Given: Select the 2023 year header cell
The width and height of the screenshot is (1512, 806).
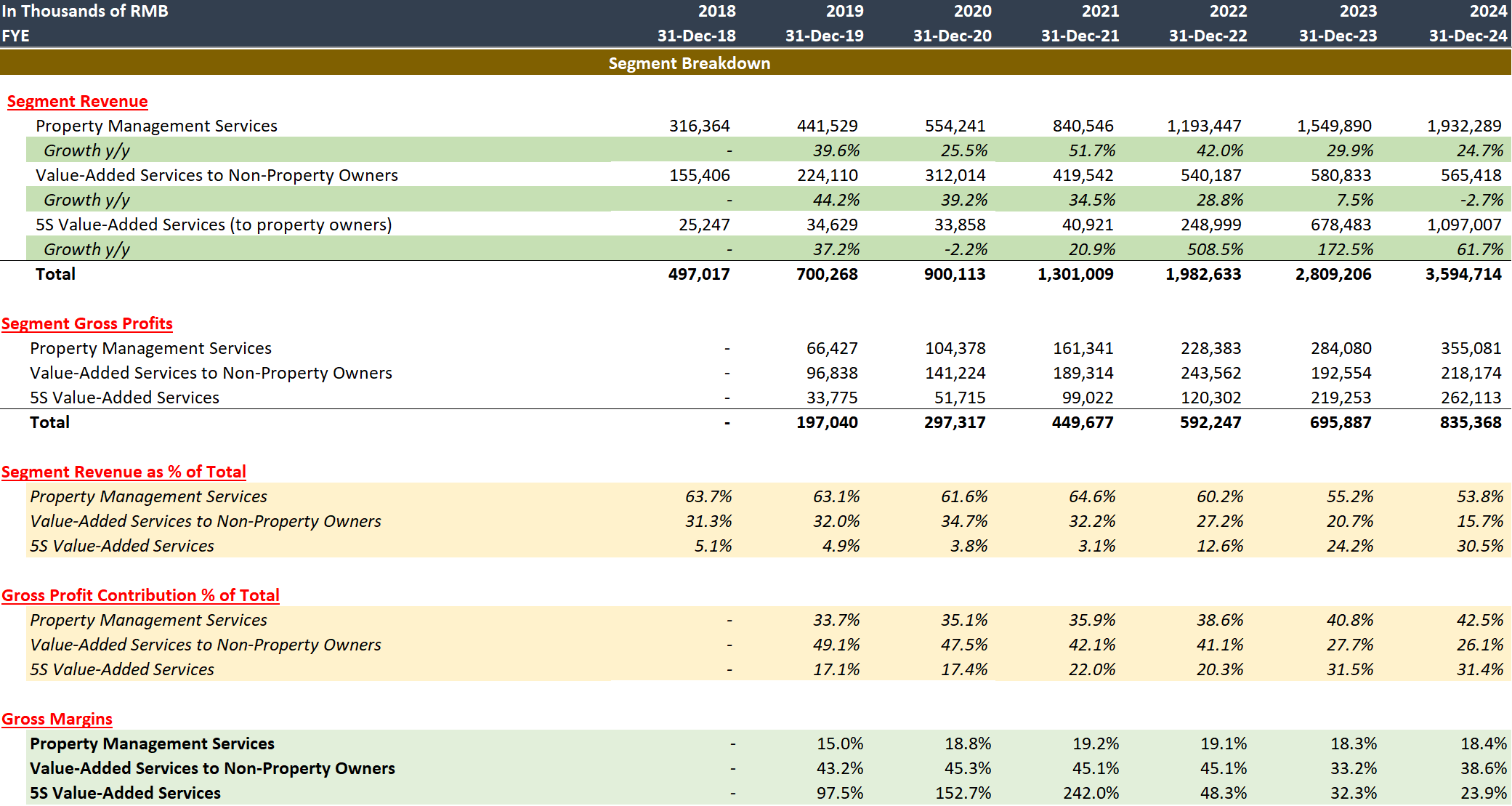Looking at the screenshot, I should click(1358, 12).
